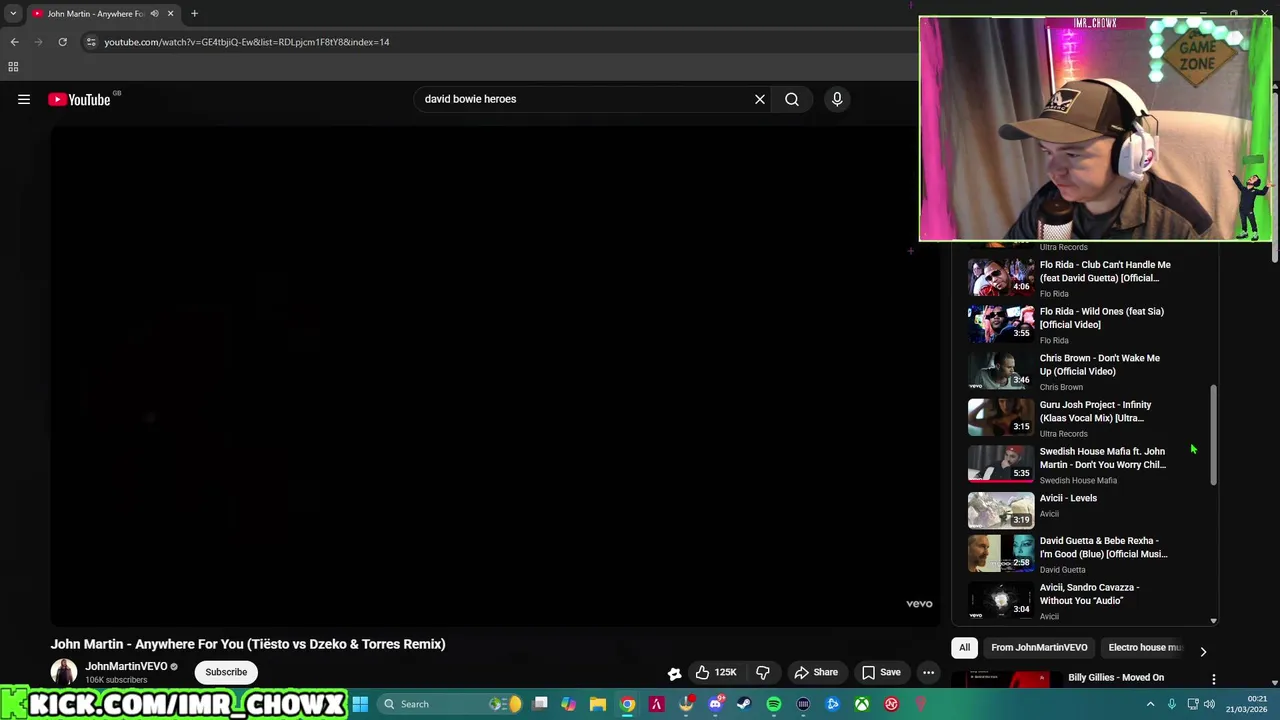1280x720 pixels.
Task: Open the more actions ellipsis menu
Action: tap(928, 672)
